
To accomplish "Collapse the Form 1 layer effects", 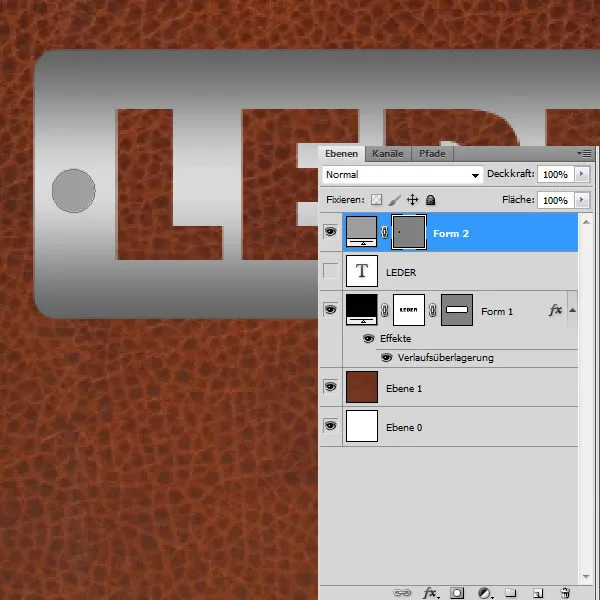I will (x=573, y=311).
